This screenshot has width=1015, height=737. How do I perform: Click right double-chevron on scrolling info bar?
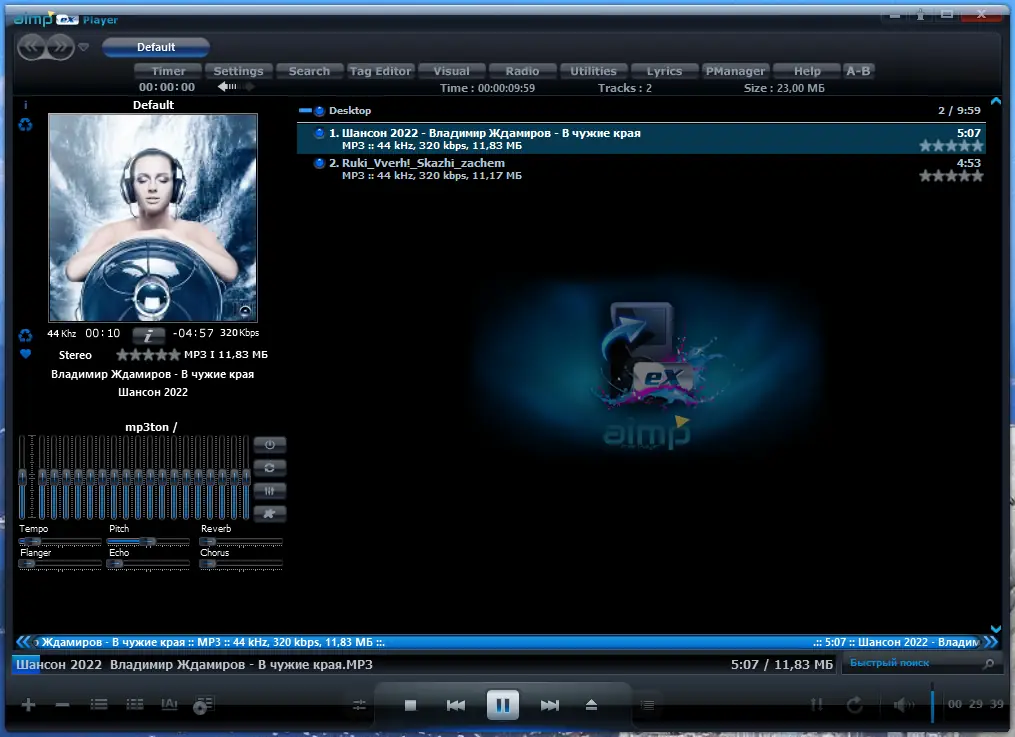[x=990, y=642]
